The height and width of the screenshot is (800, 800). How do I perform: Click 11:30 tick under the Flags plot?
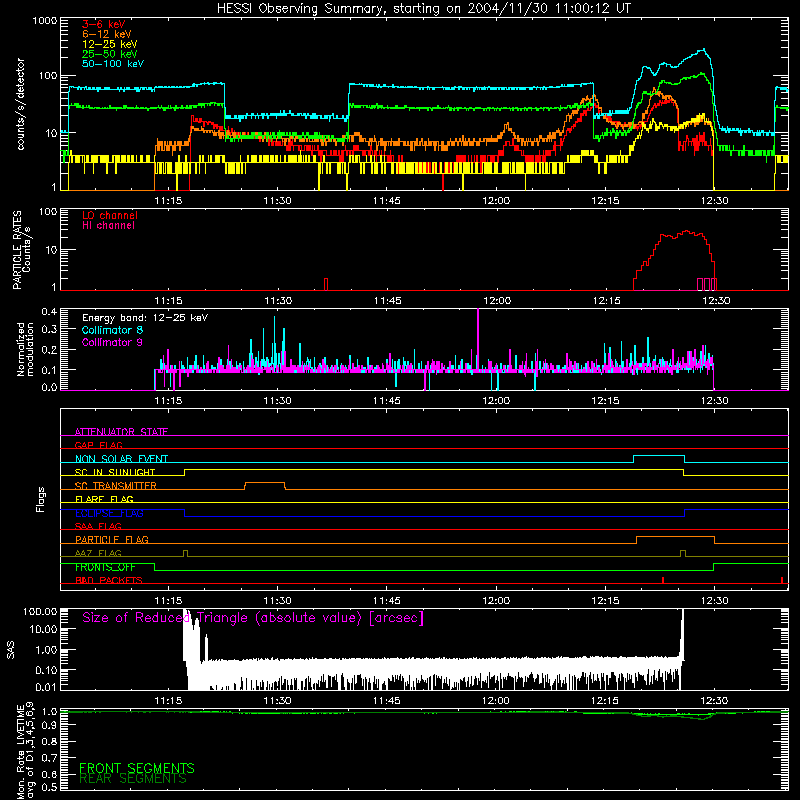coord(278,601)
